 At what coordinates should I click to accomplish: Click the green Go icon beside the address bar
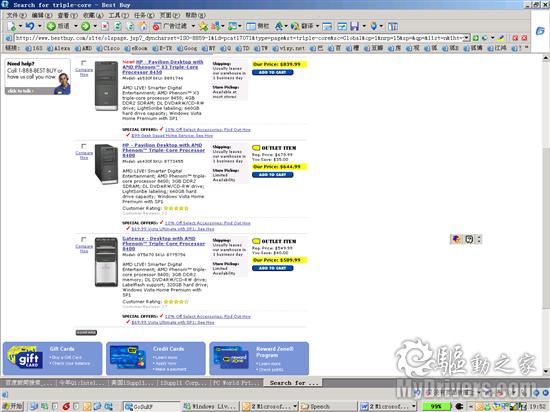click(x=476, y=38)
